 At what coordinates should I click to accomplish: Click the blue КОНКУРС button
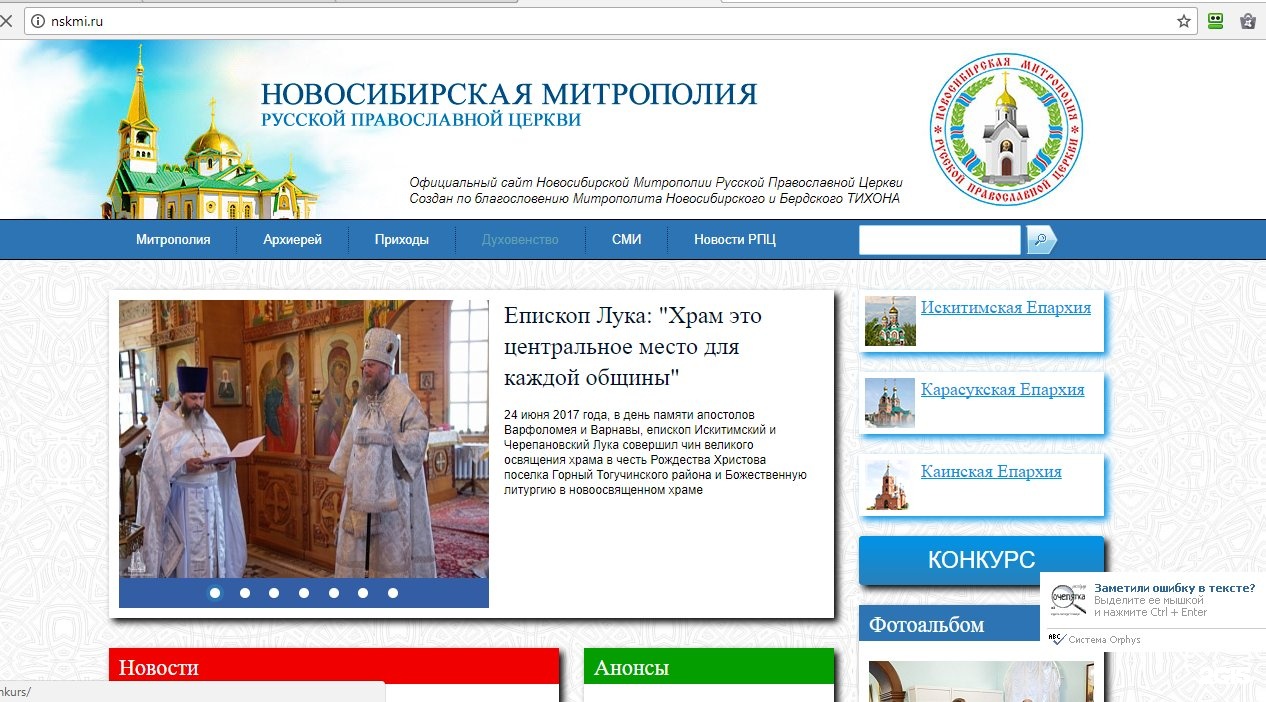tap(981, 560)
